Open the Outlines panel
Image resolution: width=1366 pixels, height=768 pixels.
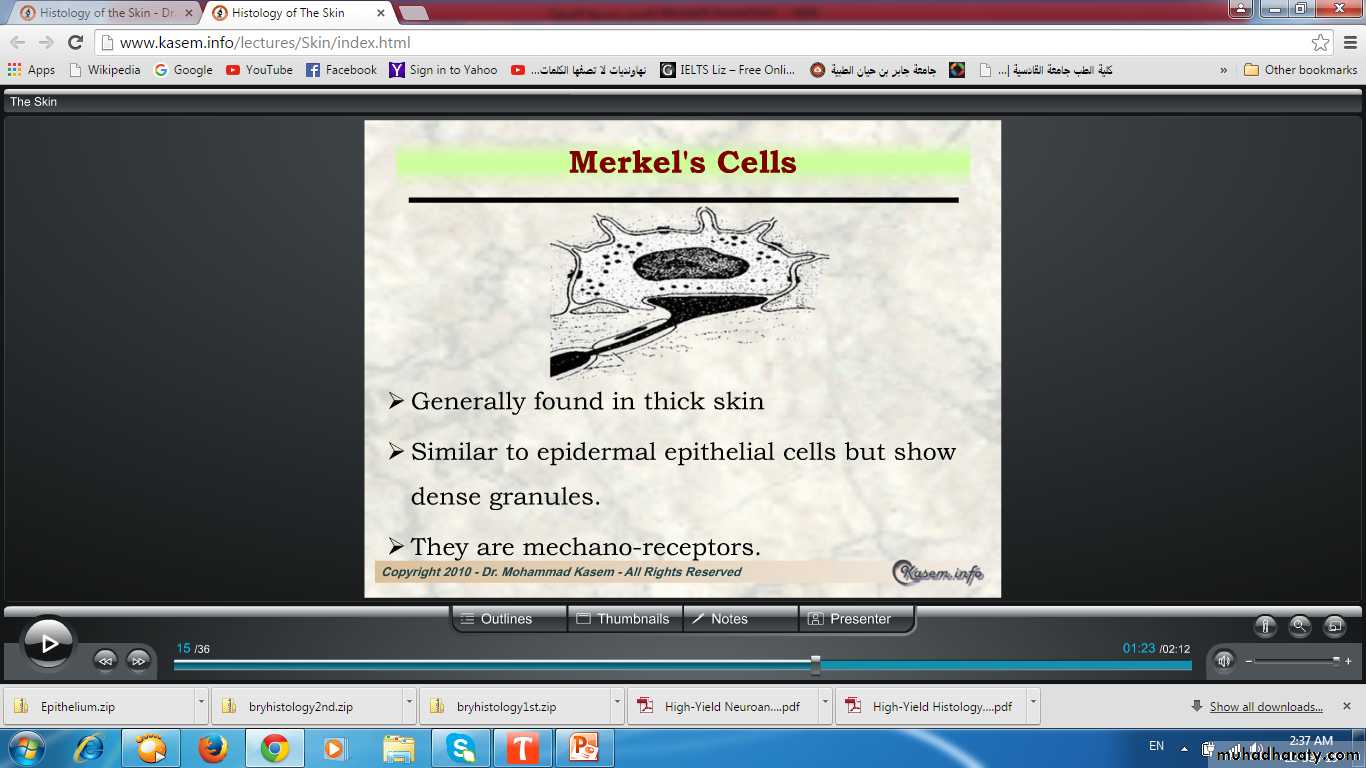pyautogui.click(x=508, y=619)
